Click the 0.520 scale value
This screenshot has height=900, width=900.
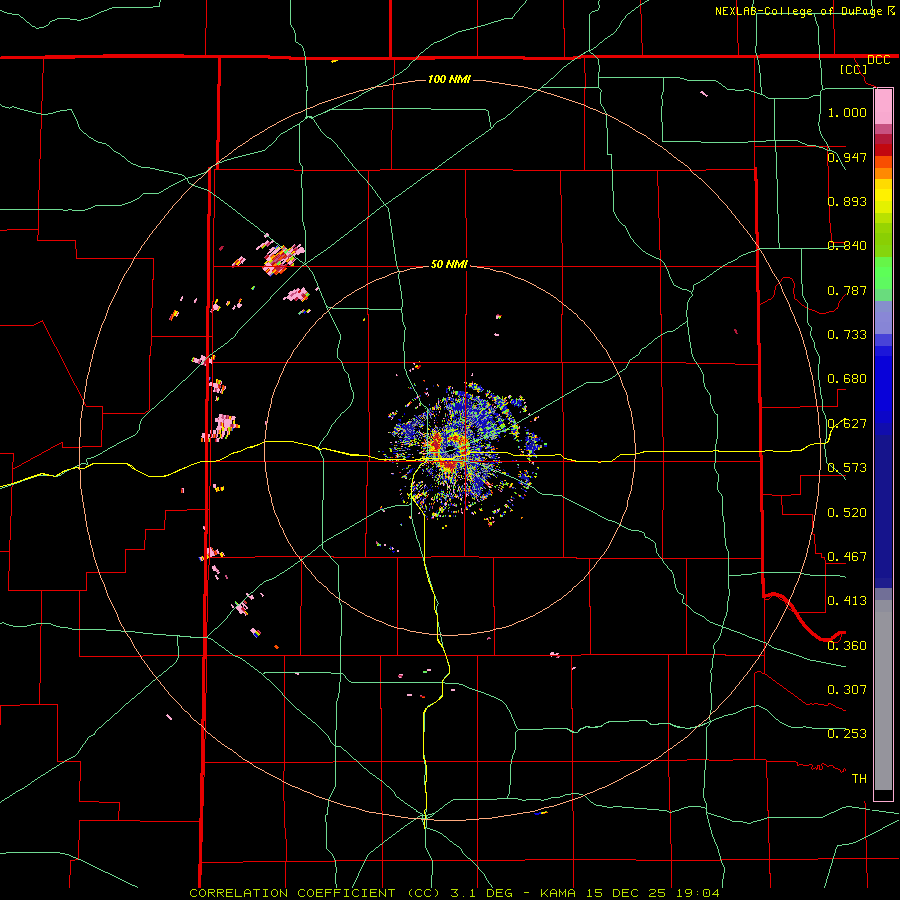[847, 512]
